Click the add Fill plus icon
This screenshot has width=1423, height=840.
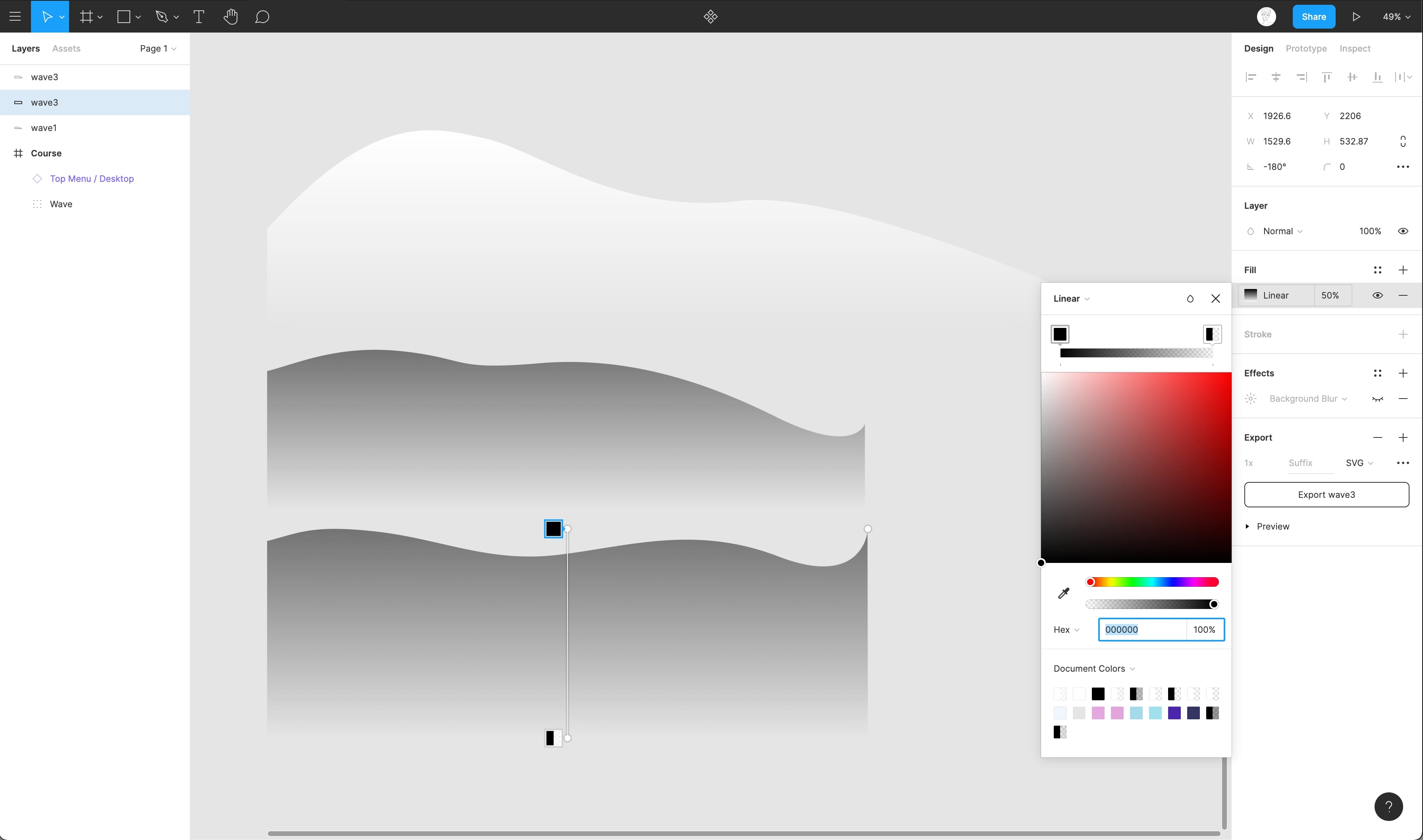click(x=1403, y=270)
